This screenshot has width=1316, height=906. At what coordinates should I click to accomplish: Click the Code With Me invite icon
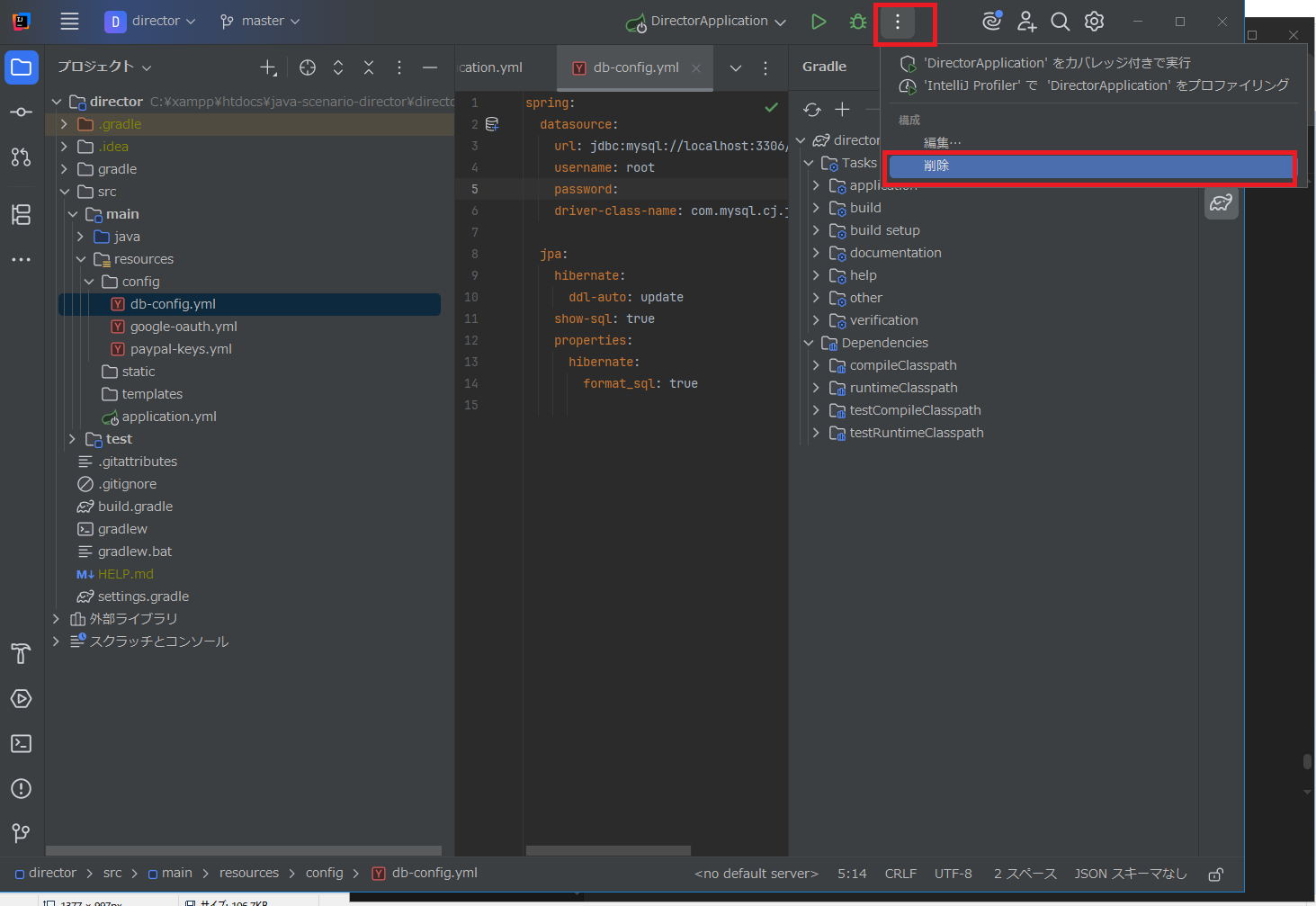(1026, 21)
